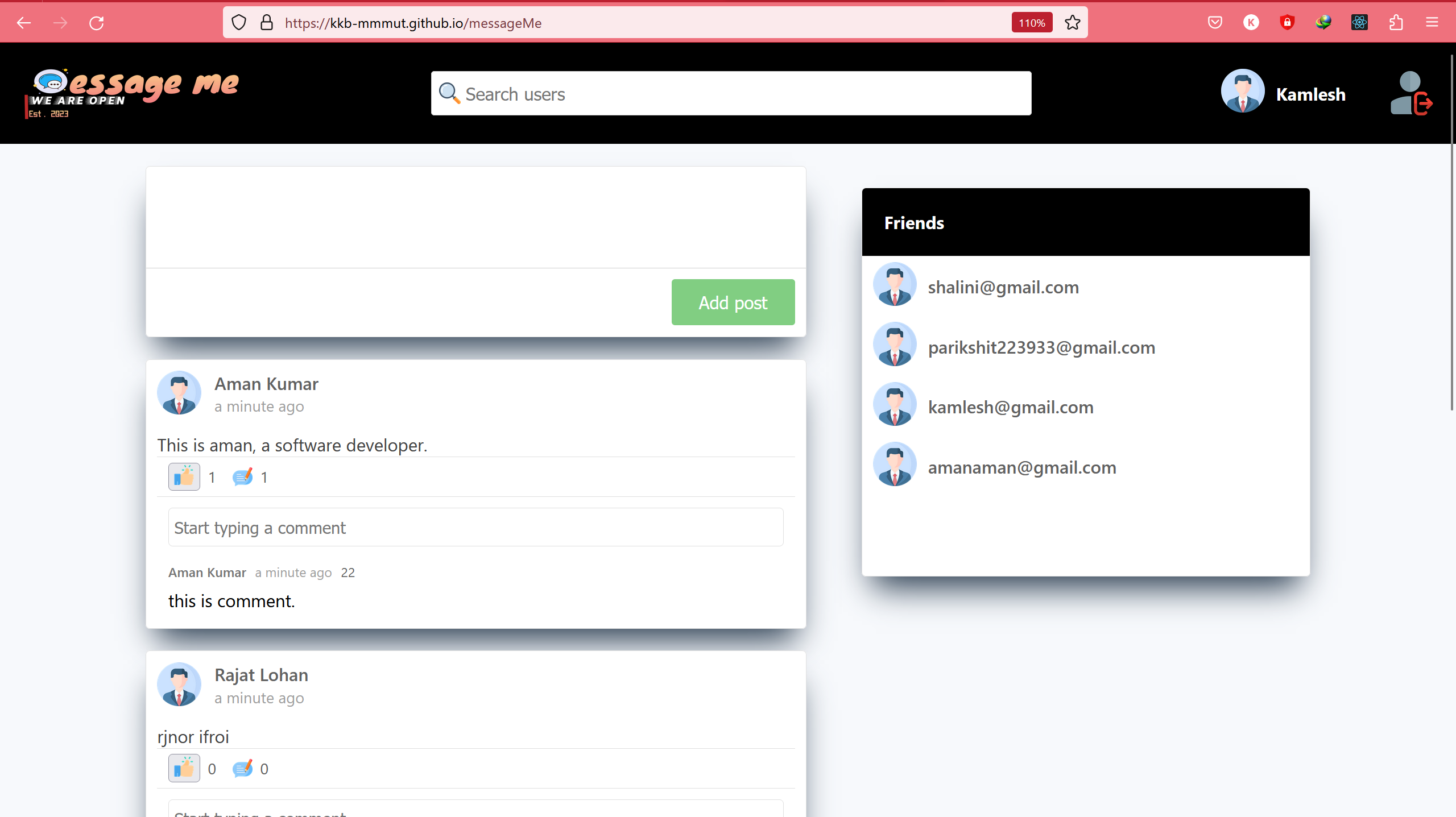Click comment icon on Aman Kumar's post

tap(242, 477)
